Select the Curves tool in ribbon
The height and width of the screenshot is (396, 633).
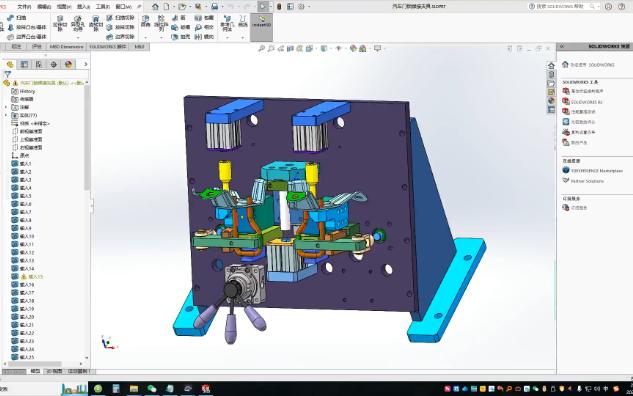point(243,21)
